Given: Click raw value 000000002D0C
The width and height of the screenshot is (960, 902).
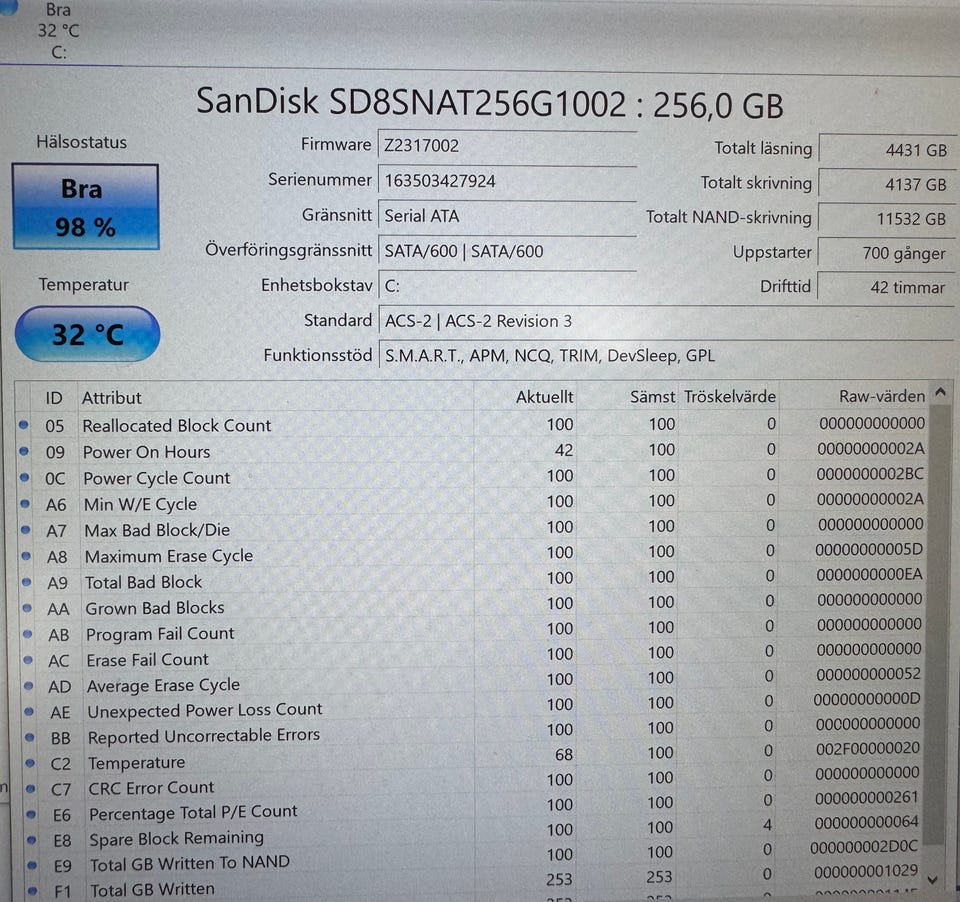Looking at the screenshot, I should tap(864, 847).
